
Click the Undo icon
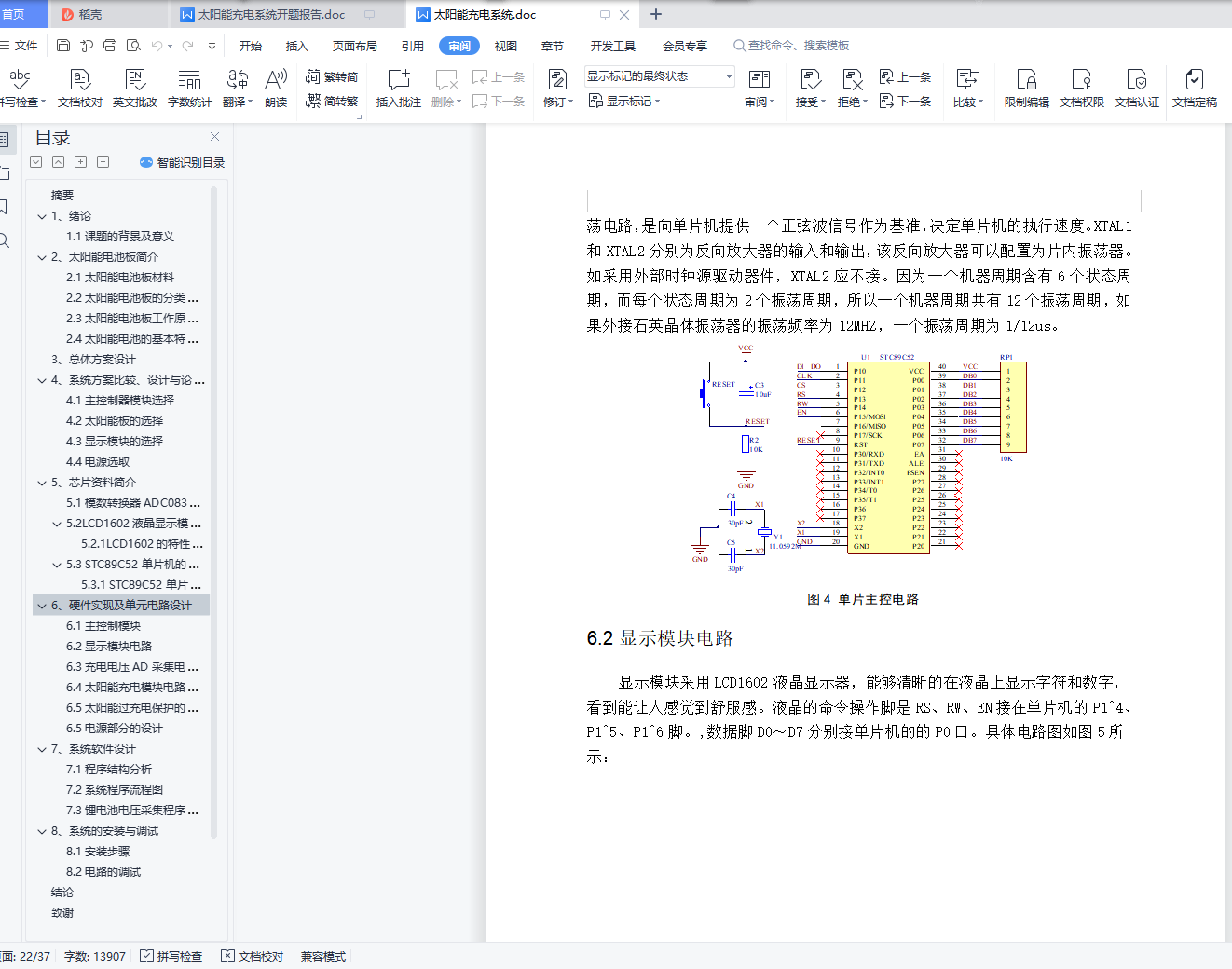157,46
